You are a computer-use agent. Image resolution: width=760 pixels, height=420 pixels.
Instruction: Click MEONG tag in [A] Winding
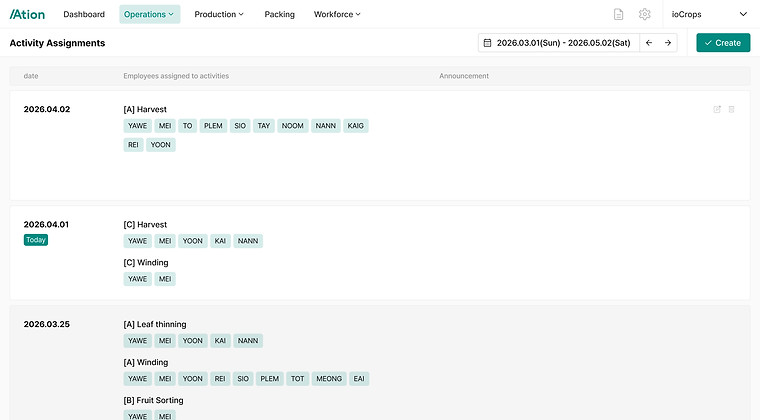329,379
